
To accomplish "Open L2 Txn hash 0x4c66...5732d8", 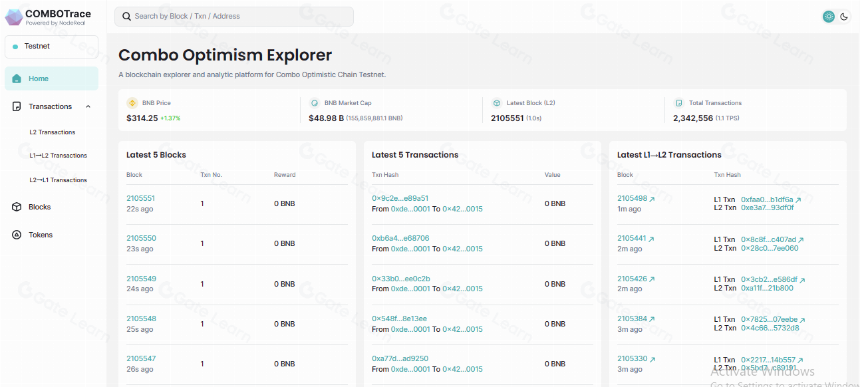I will point(770,328).
